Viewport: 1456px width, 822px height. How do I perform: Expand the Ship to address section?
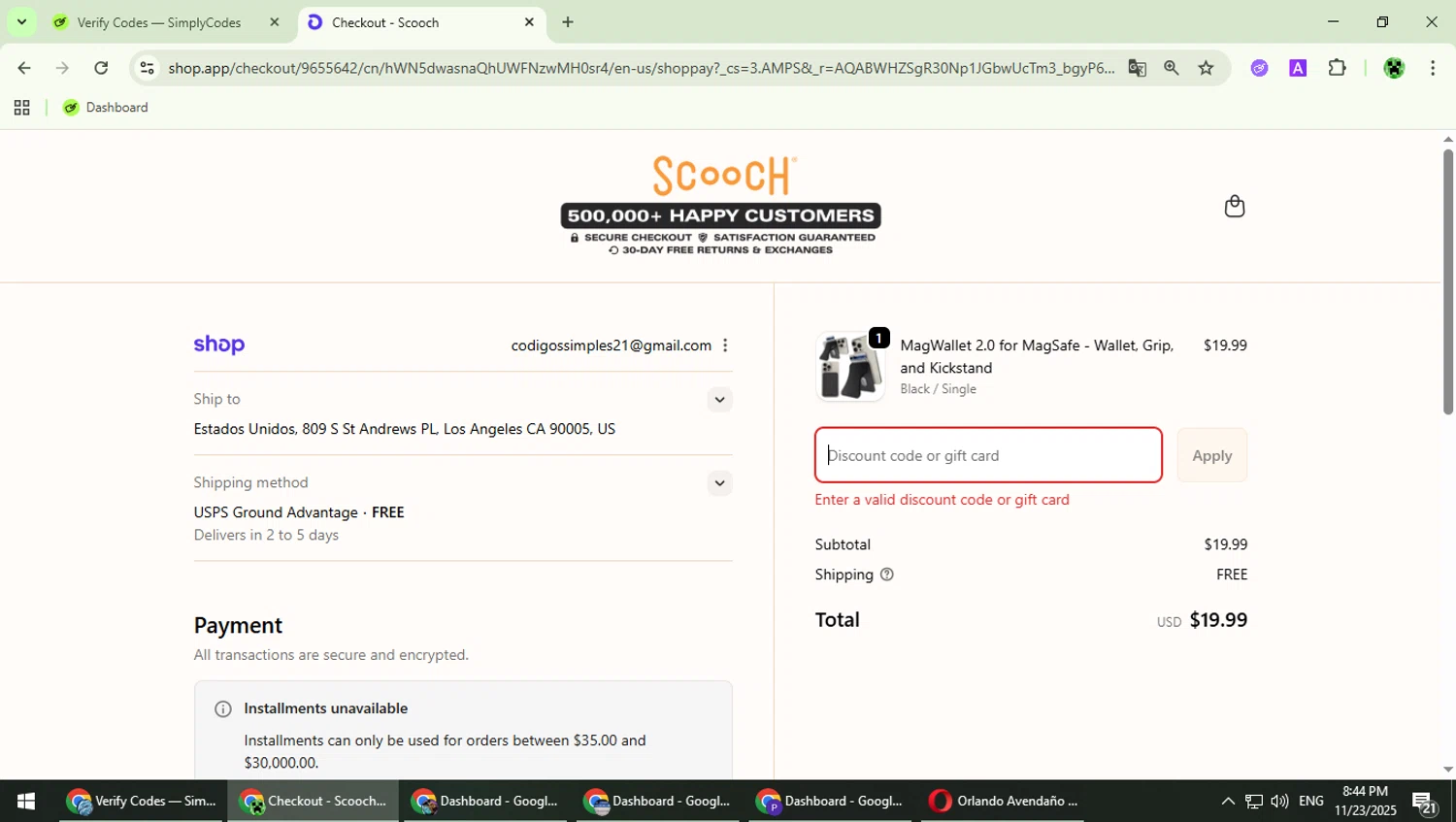tap(719, 400)
